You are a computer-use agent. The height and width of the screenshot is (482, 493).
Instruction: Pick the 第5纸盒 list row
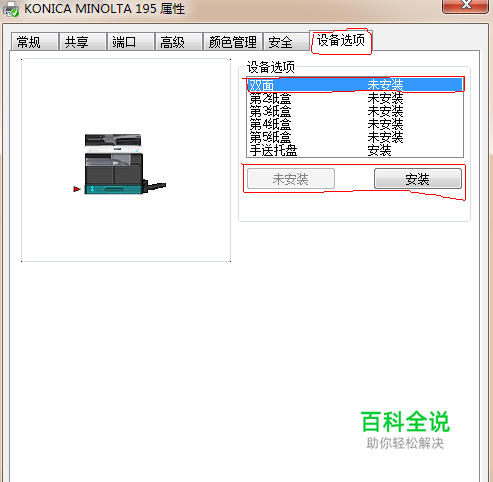coord(355,137)
